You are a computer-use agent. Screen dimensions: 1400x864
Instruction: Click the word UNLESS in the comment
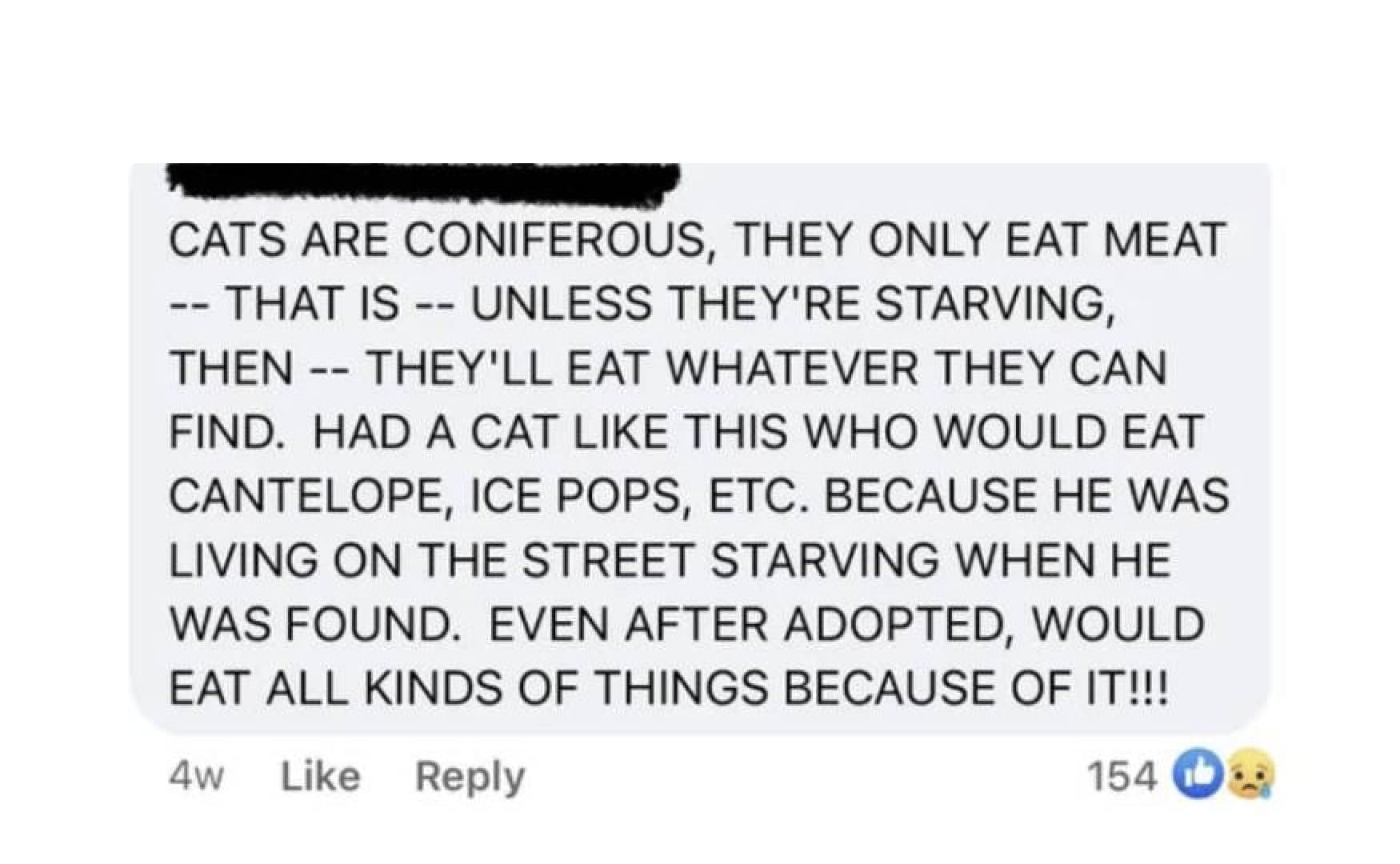(562, 303)
